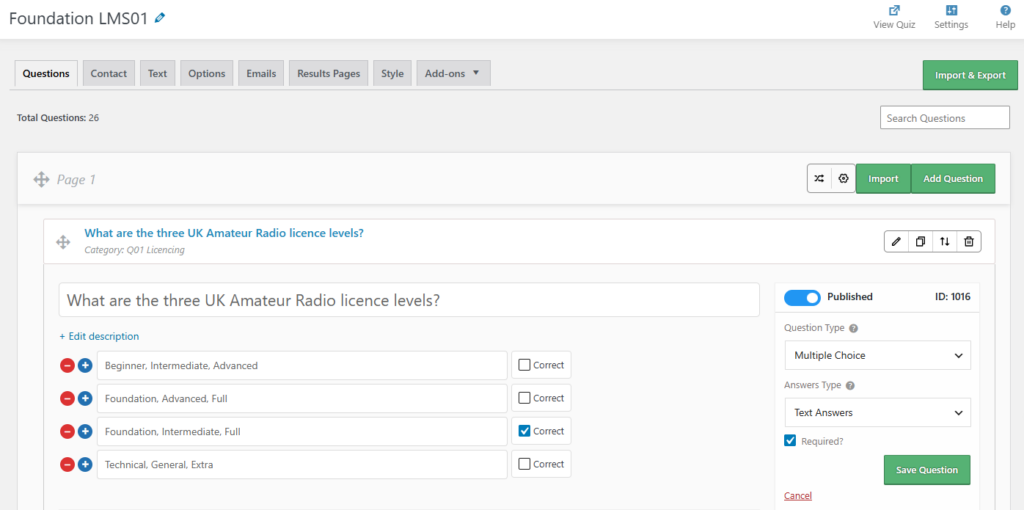Click the Page 1 Import button
The width and height of the screenshot is (1024, 510).
(883, 178)
